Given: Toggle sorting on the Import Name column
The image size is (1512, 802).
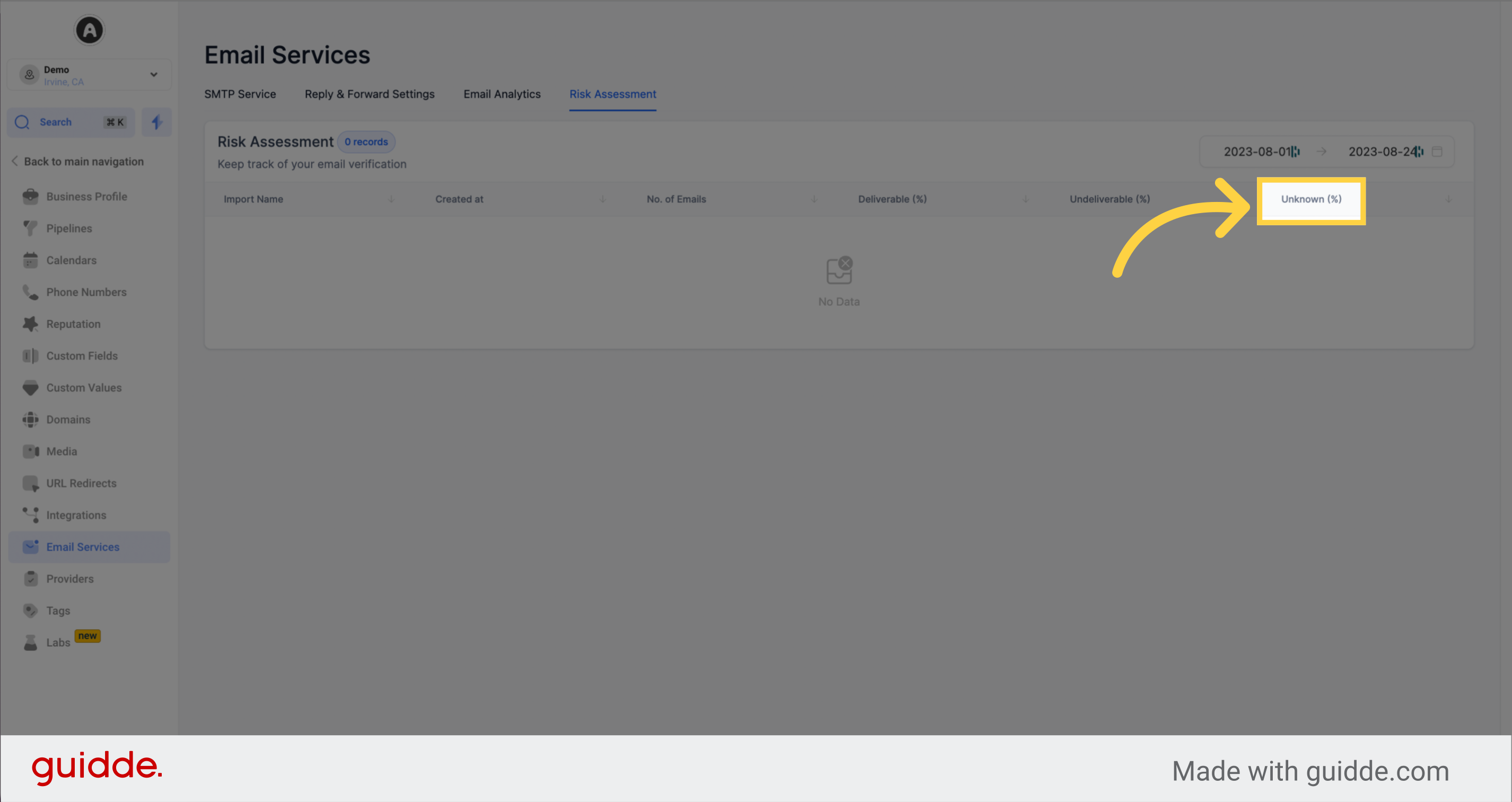Looking at the screenshot, I should coord(391,199).
